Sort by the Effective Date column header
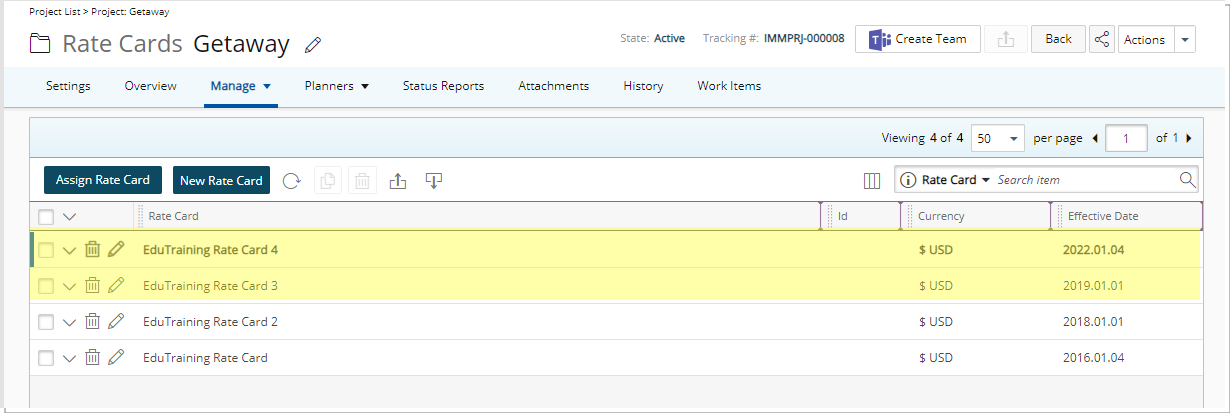1230x413 pixels. coord(1103,216)
